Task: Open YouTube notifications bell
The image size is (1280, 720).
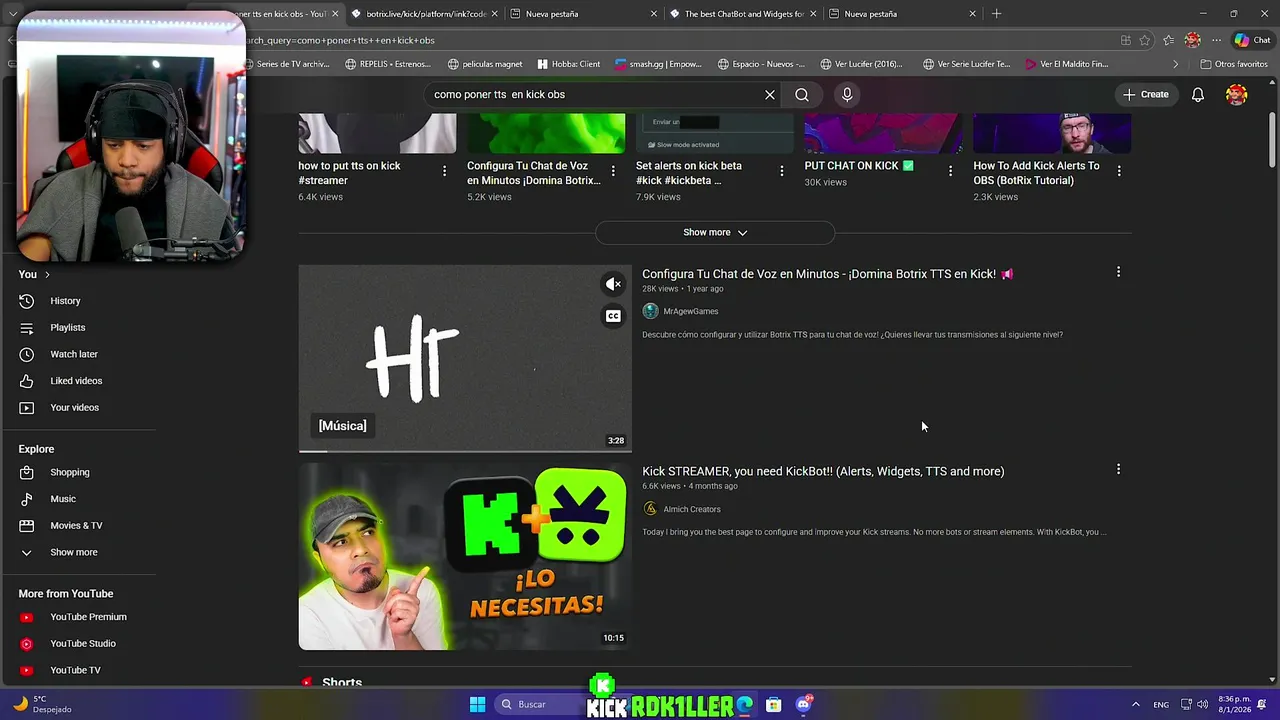Action: 1198,94
